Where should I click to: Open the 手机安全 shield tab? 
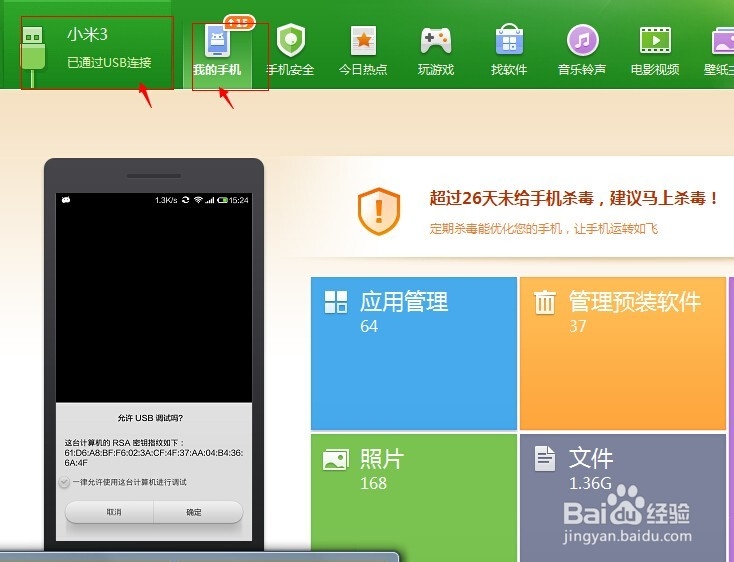290,51
